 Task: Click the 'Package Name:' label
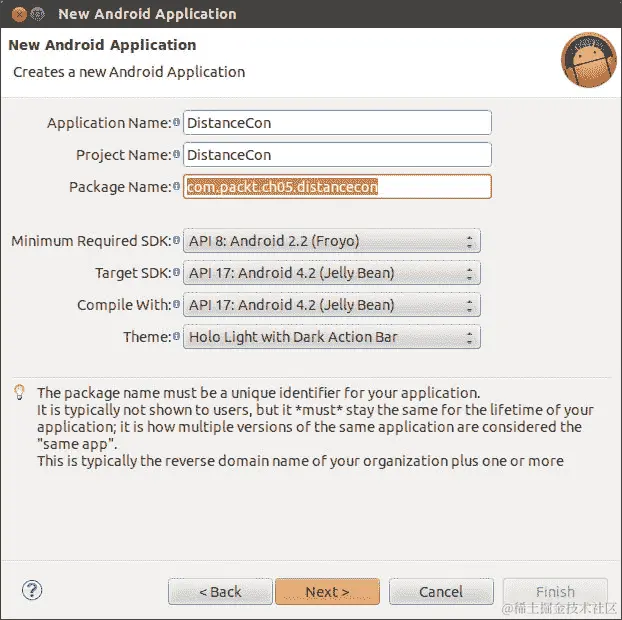pos(121,187)
